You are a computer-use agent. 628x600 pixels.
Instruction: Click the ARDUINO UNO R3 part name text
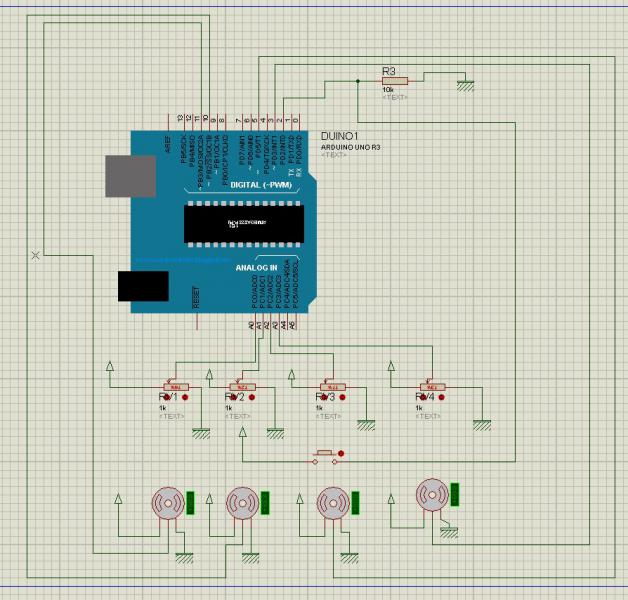pos(350,147)
